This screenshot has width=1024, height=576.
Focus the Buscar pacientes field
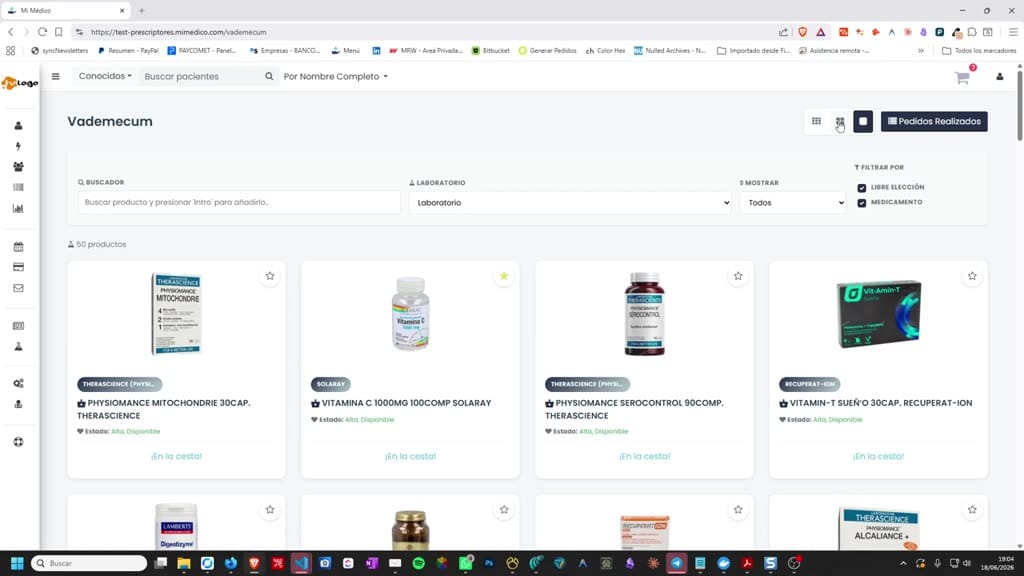coord(201,76)
